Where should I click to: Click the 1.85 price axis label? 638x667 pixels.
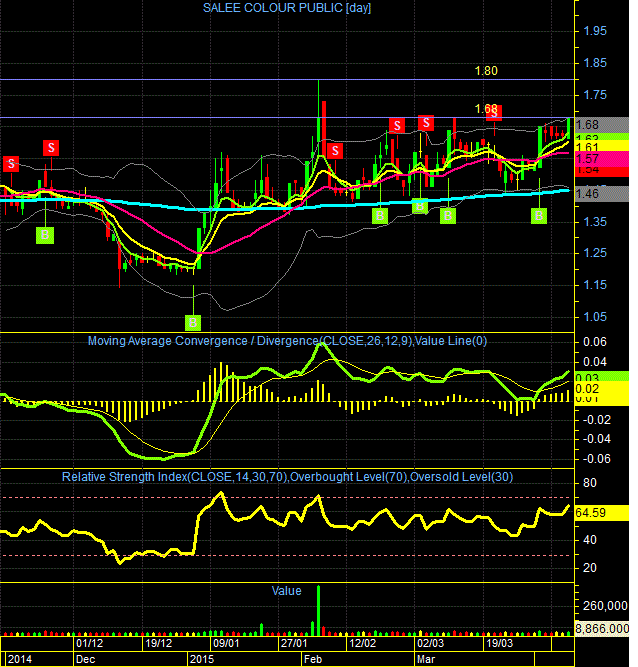pos(595,63)
